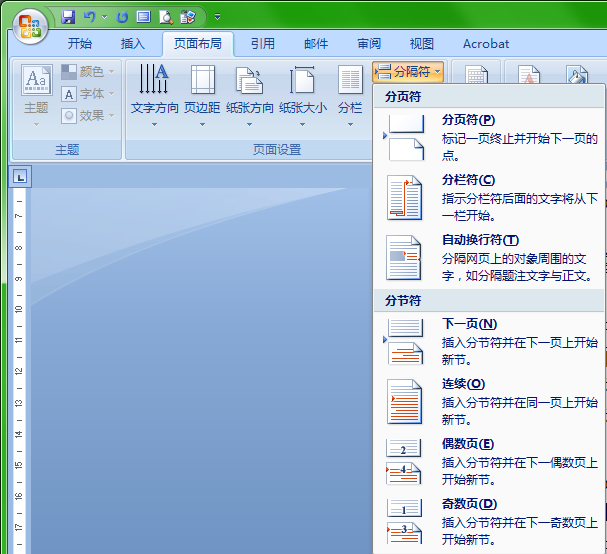This screenshot has width=607, height=554.
Task: Open the theme 字体 dropdown
Action: (88, 94)
